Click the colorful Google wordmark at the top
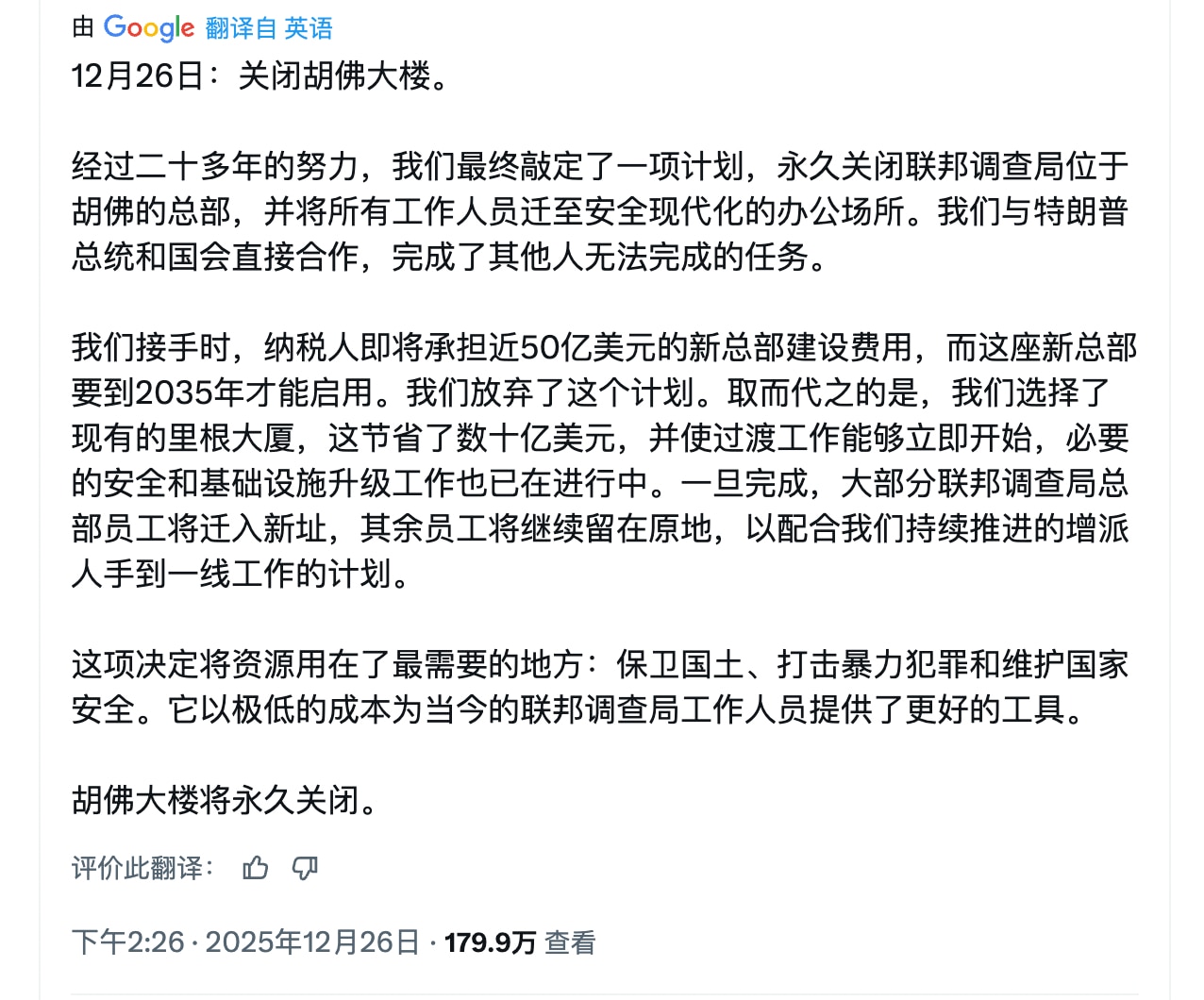The height and width of the screenshot is (1000, 1204). pyautogui.click(x=149, y=28)
